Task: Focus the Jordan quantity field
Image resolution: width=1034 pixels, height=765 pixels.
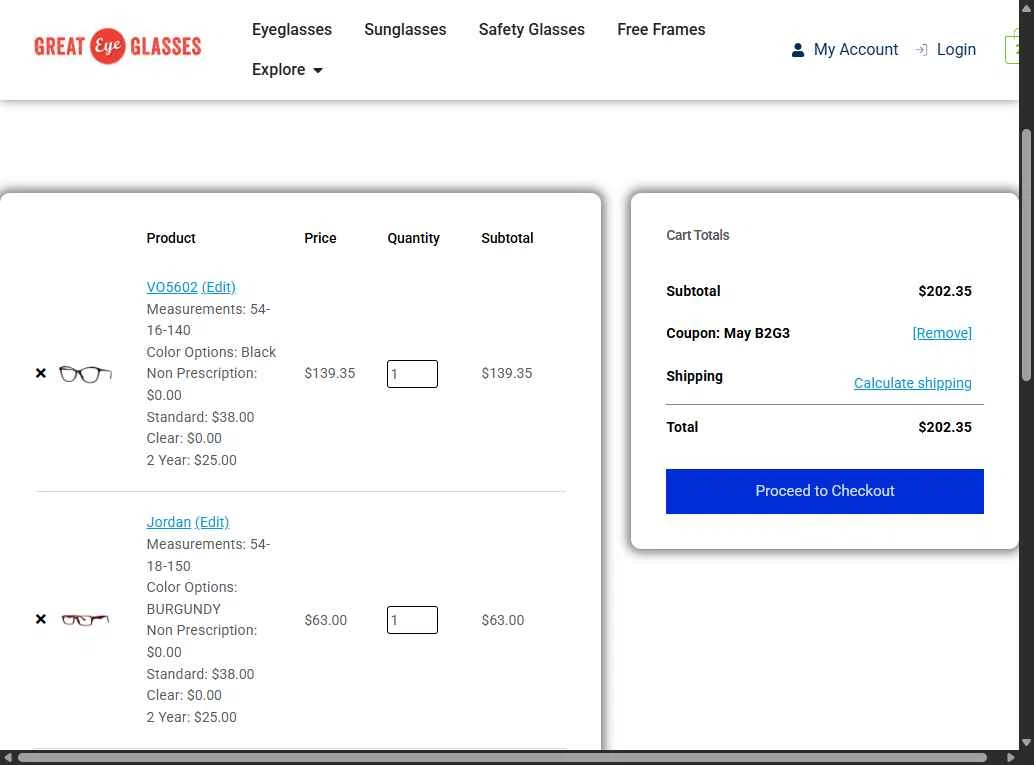Action: coord(412,620)
